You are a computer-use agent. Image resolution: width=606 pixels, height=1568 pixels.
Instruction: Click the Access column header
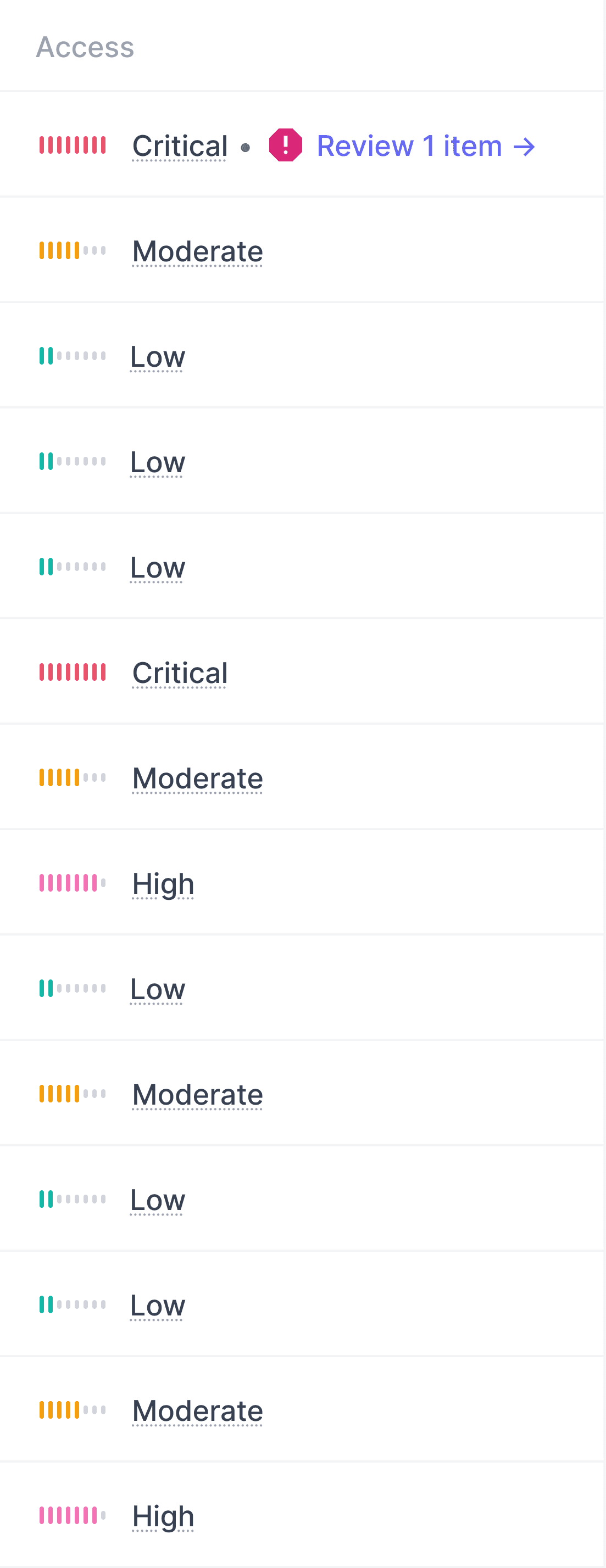click(x=85, y=47)
